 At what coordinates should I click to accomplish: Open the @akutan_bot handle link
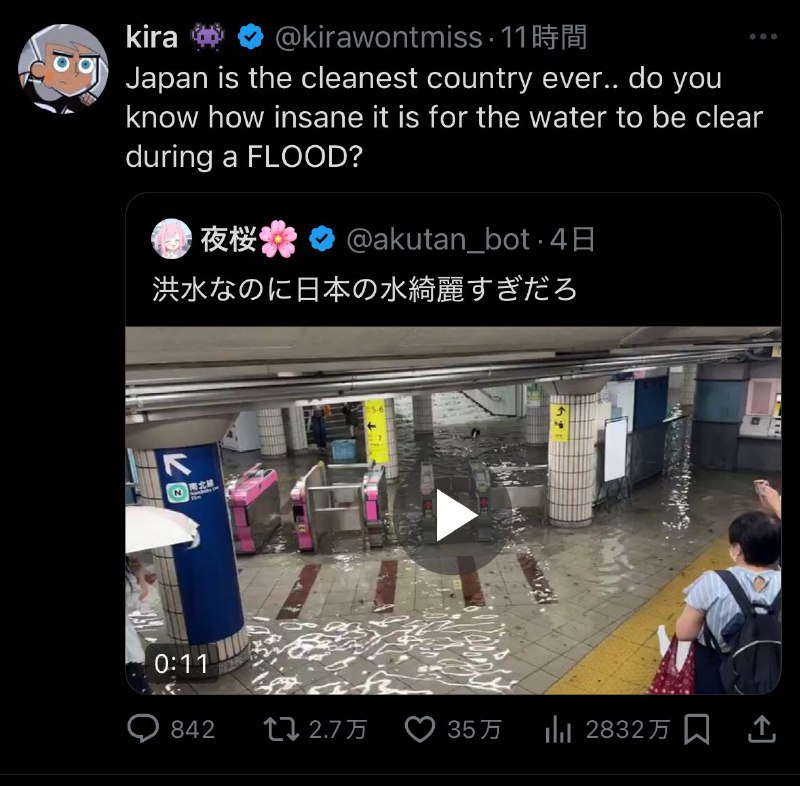438,239
